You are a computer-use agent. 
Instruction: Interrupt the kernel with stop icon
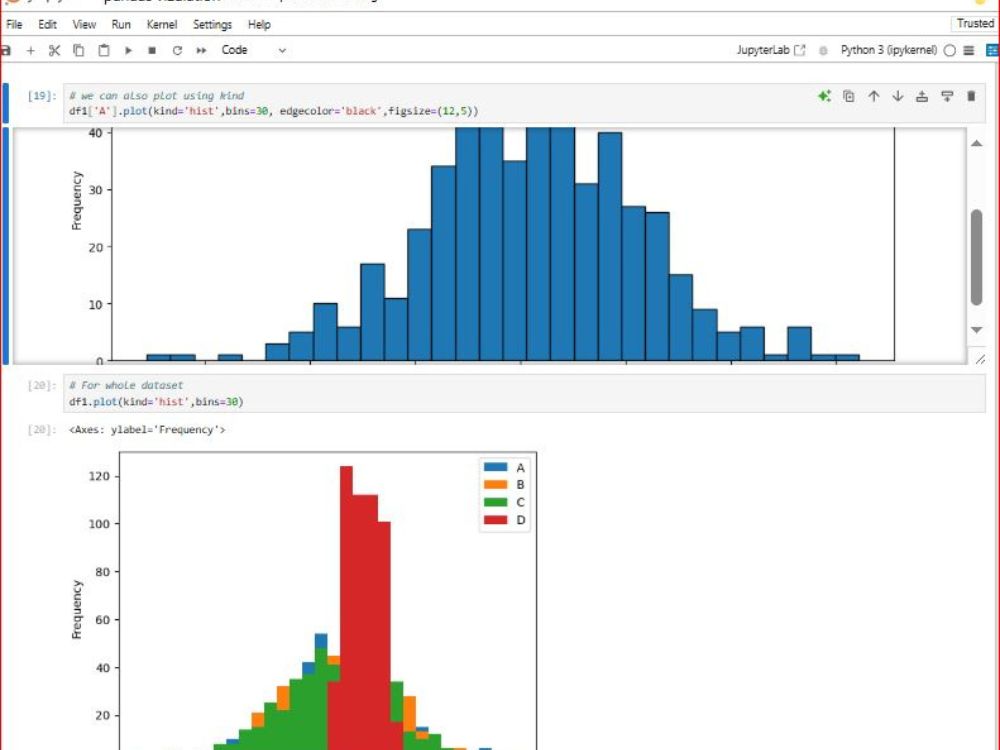pos(152,50)
